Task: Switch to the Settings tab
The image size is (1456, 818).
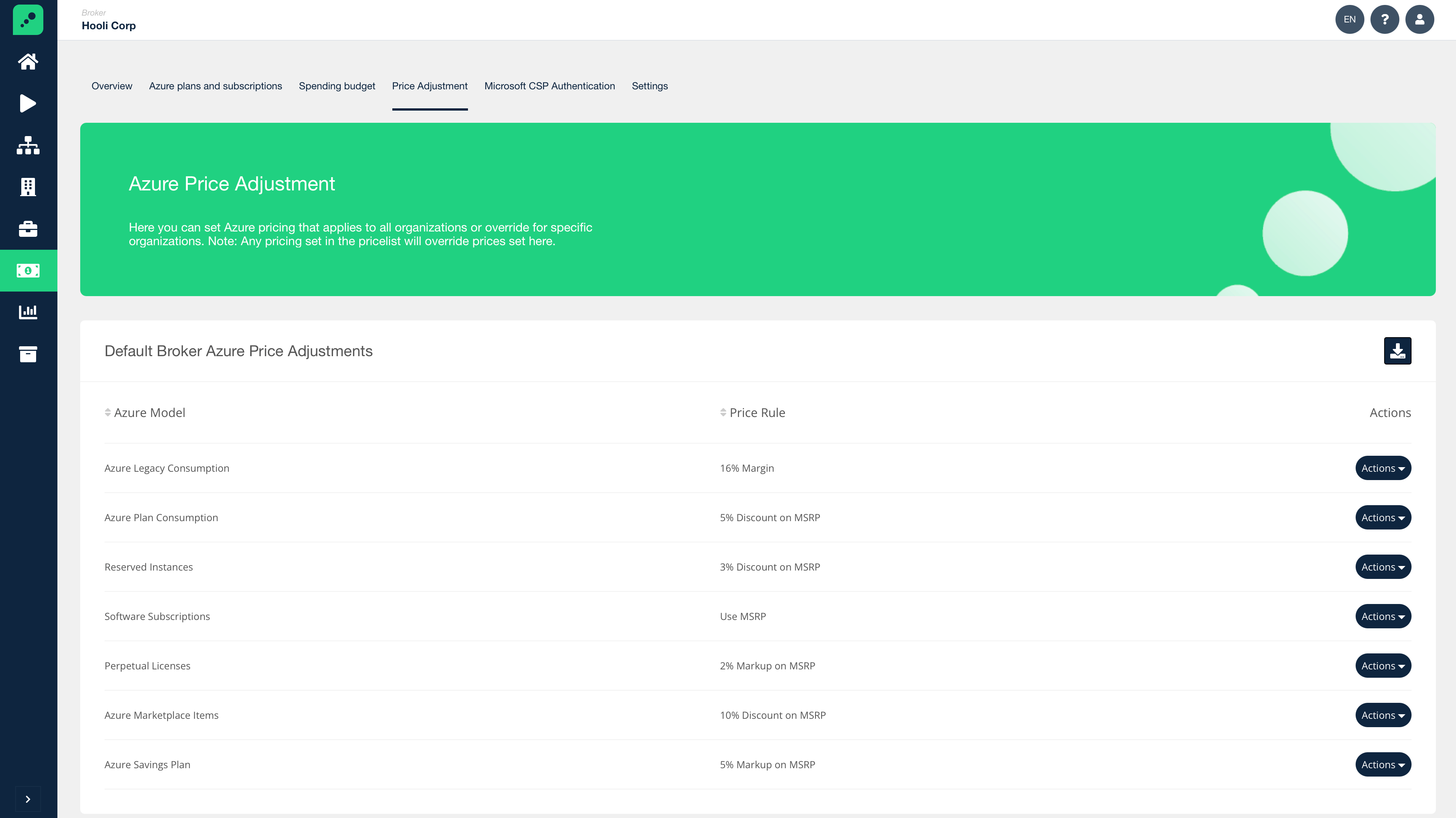Action: [x=650, y=86]
